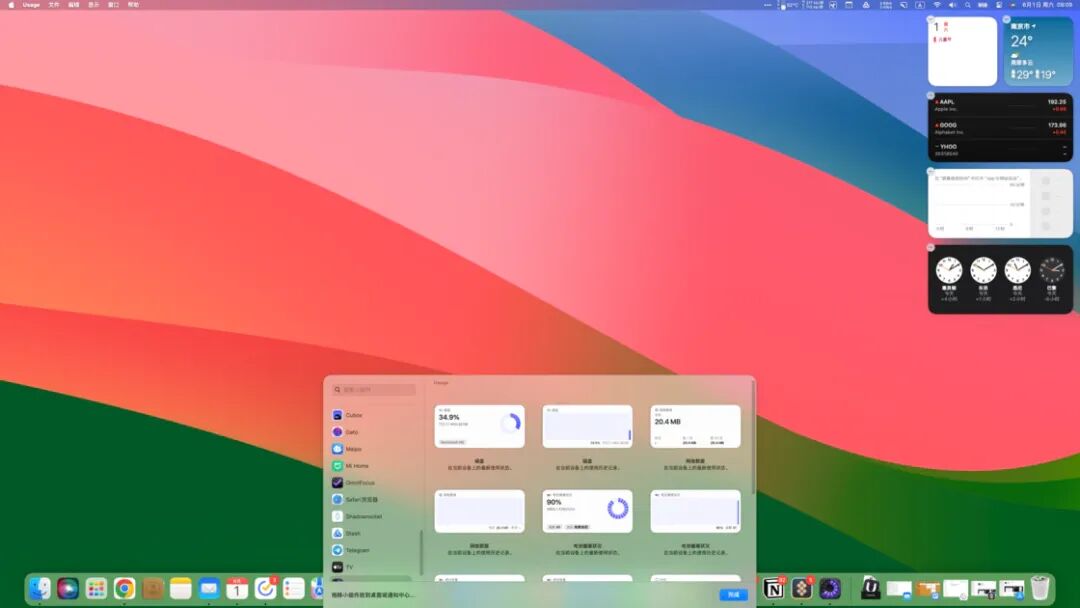The width and height of the screenshot is (1080, 608).
Task: Click the AAPL row in stocks widget
Action: click(x=1000, y=105)
